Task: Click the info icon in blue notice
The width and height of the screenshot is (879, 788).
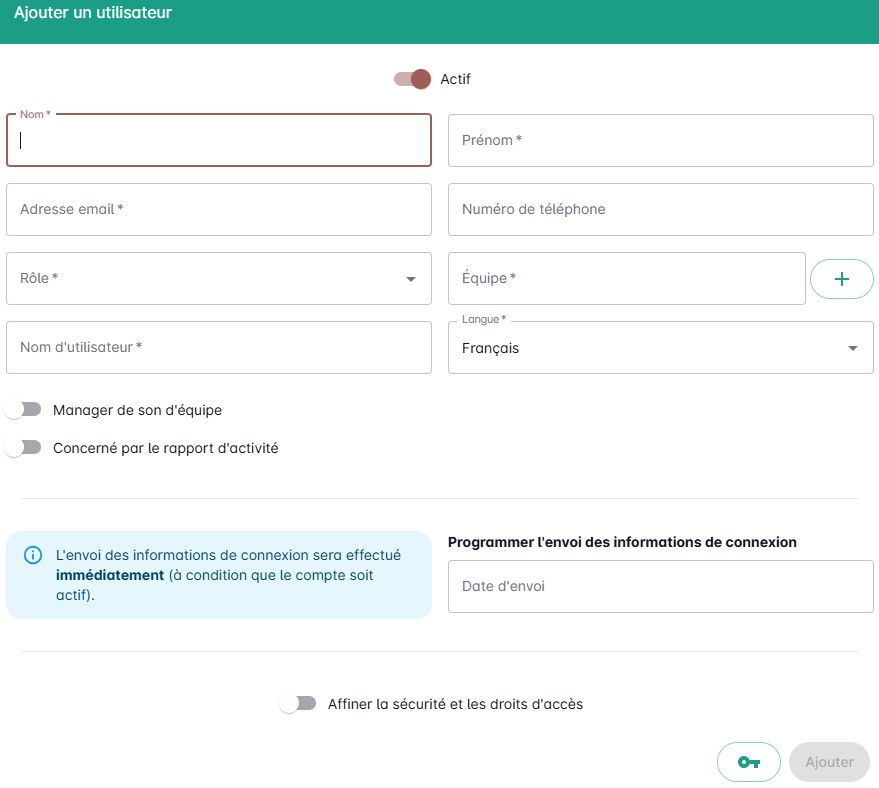Action: click(33, 555)
